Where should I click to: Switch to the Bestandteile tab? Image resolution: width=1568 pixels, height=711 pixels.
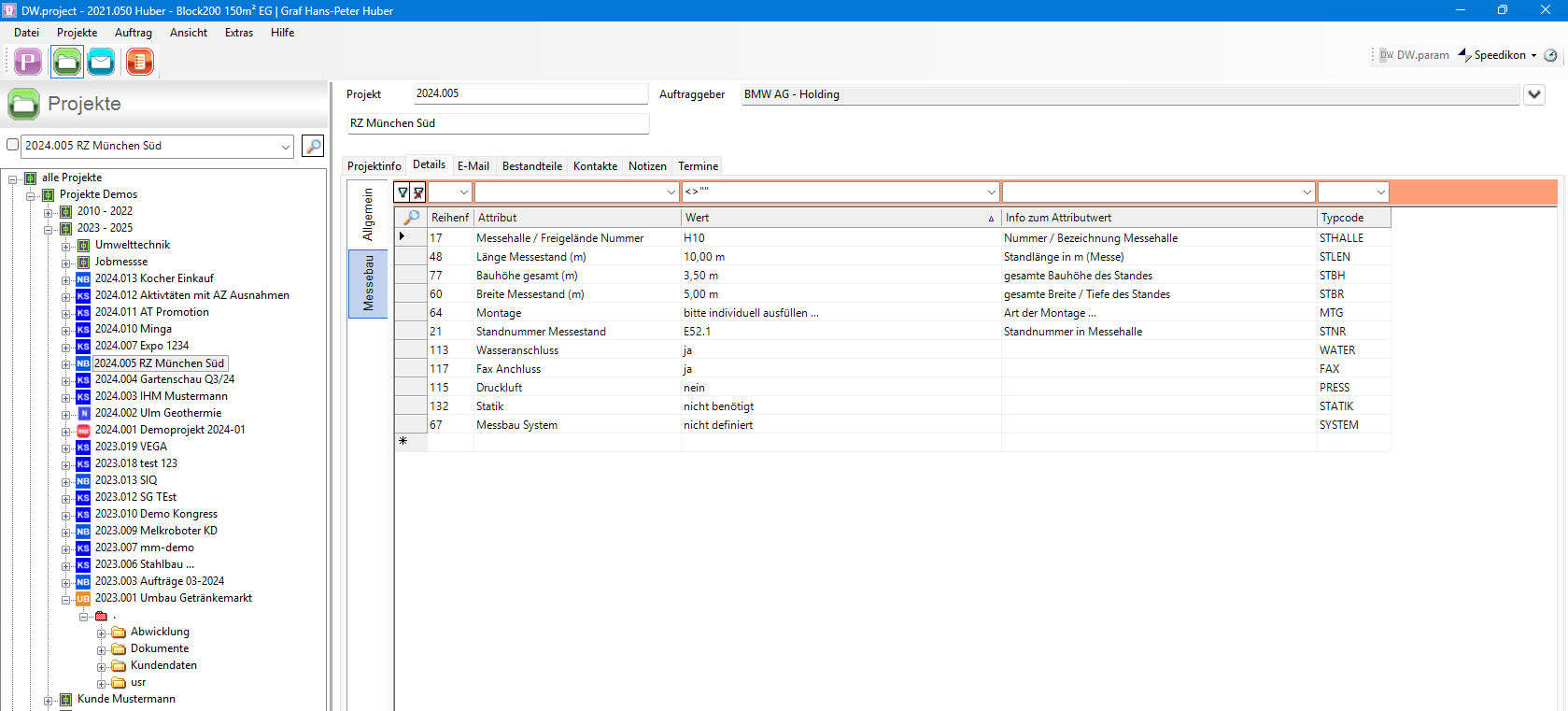532,166
